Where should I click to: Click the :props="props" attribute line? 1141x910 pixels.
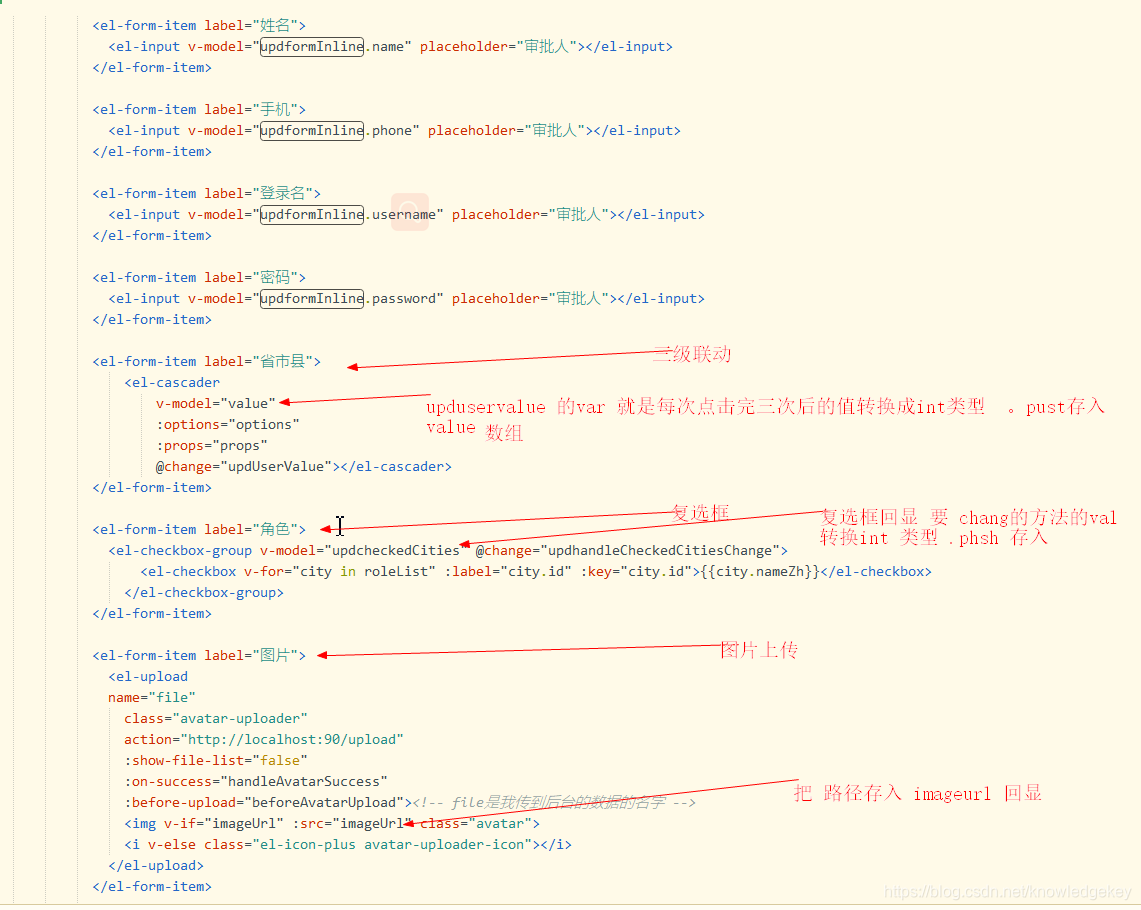212,445
